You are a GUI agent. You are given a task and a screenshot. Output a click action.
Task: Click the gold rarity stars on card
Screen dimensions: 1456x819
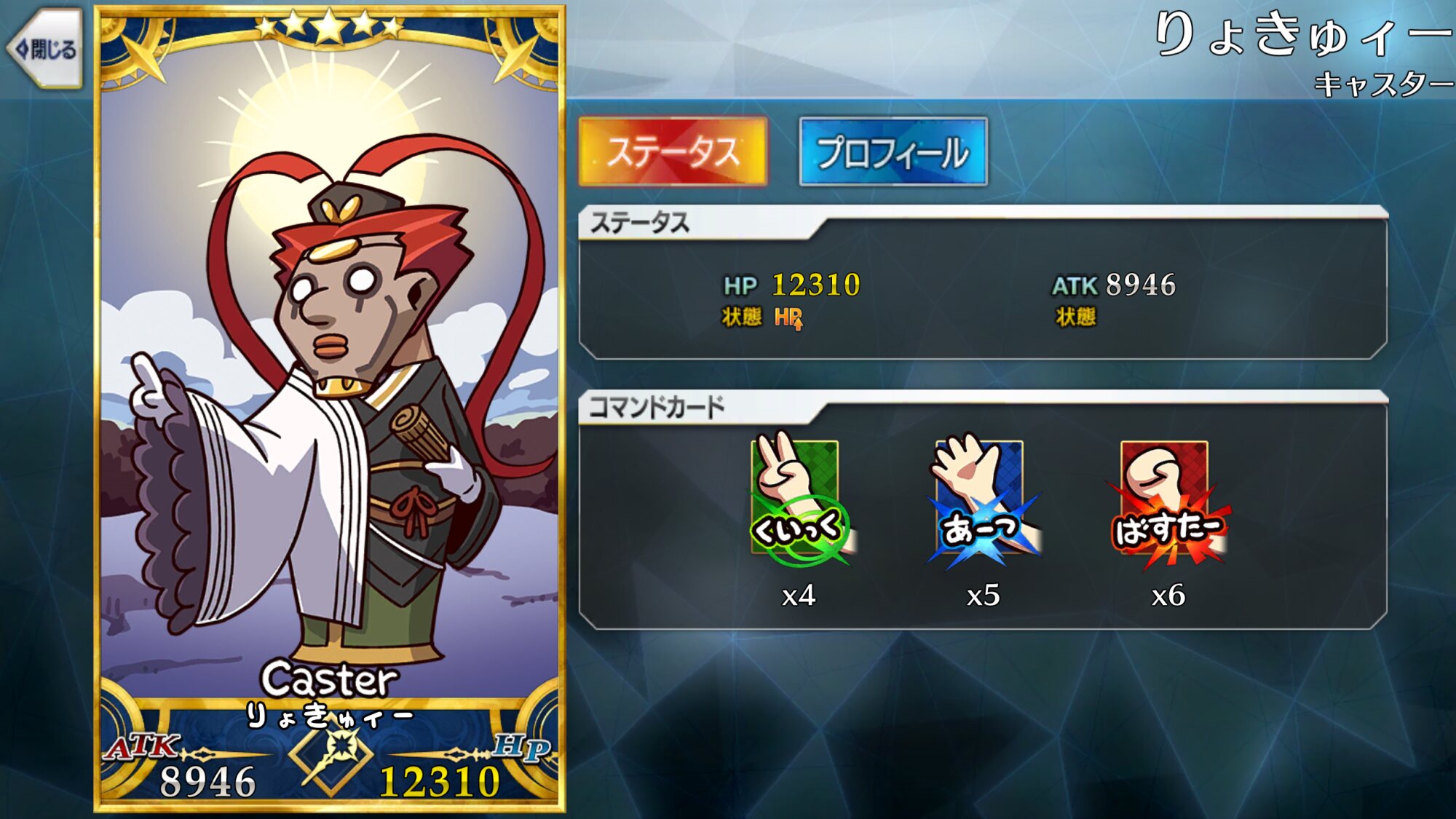click(x=329, y=26)
